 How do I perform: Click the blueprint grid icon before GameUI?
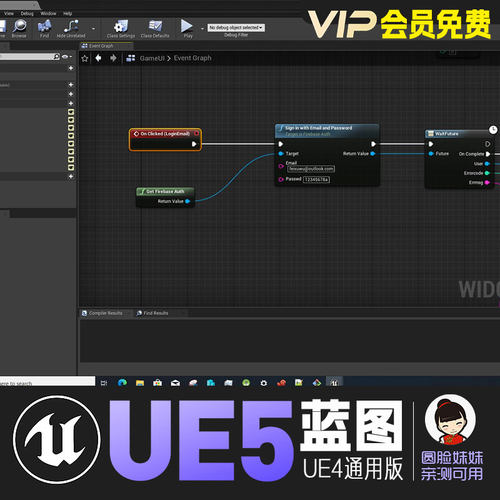[131, 58]
